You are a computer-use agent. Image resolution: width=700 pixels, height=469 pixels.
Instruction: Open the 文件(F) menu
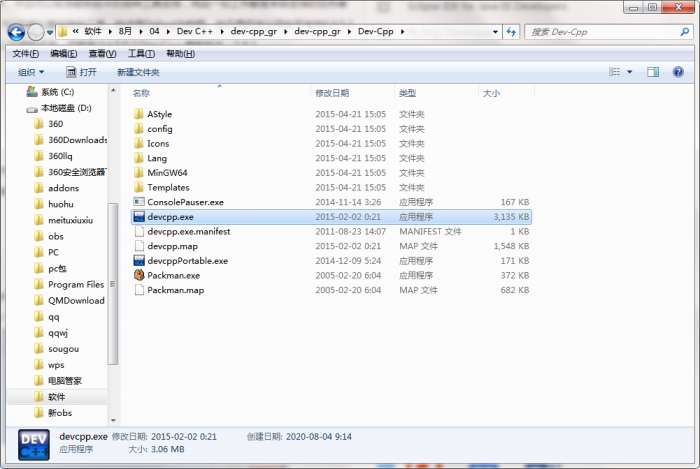(25, 54)
